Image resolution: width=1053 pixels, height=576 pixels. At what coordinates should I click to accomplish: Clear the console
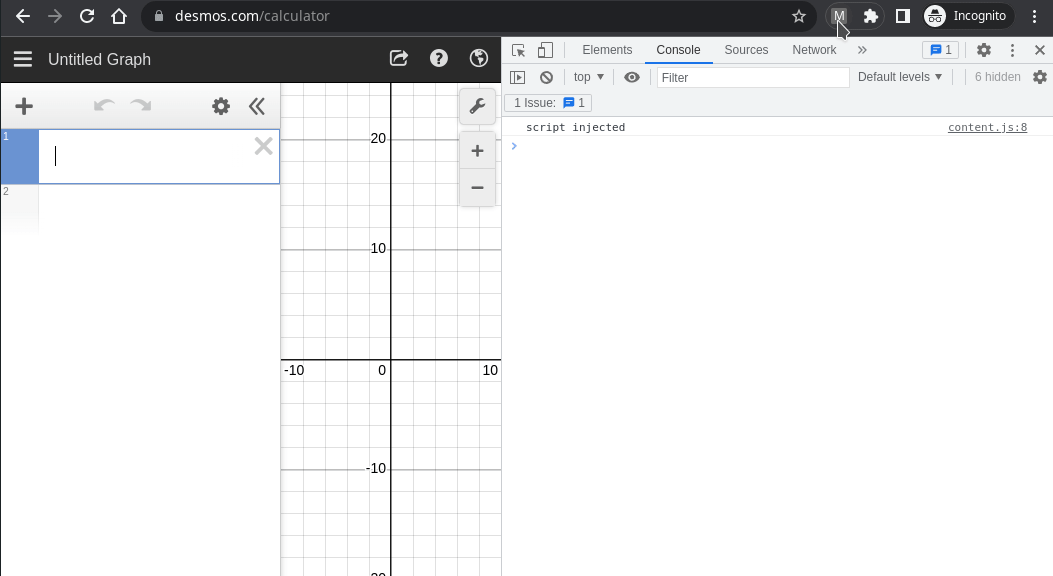click(547, 77)
